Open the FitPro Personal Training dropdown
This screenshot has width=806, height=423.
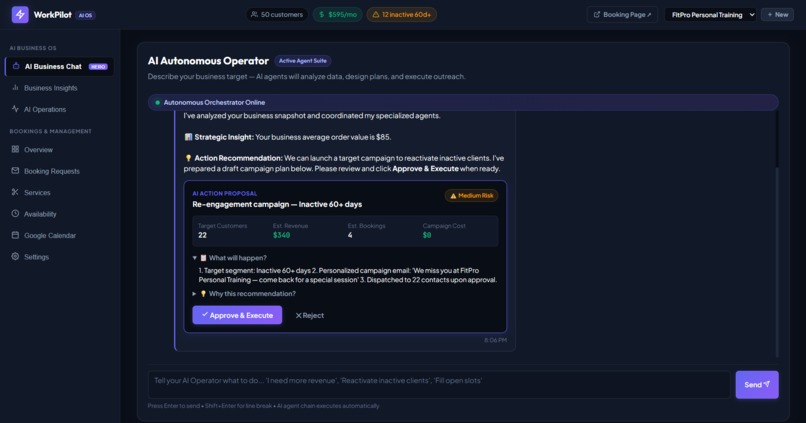click(711, 14)
